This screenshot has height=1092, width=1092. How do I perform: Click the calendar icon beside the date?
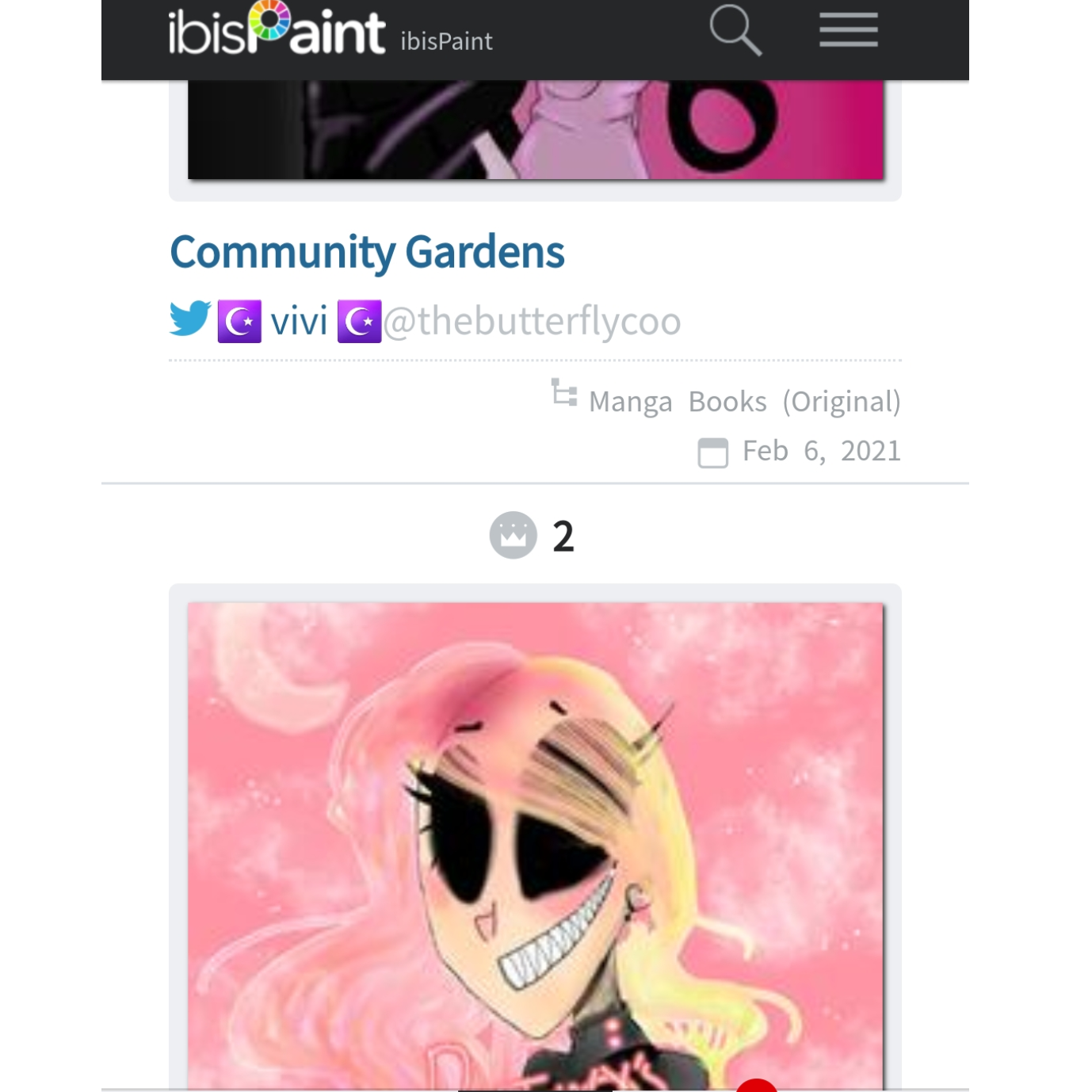click(712, 452)
